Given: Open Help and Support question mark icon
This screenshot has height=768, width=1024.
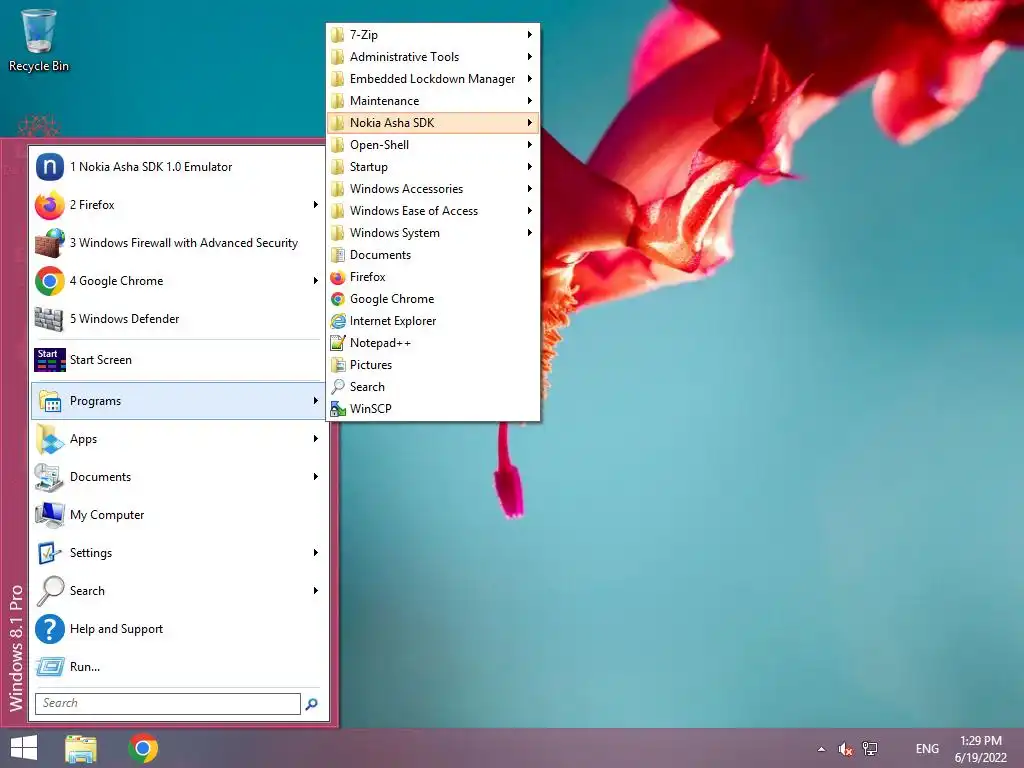Looking at the screenshot, I should tap(50, 629).
